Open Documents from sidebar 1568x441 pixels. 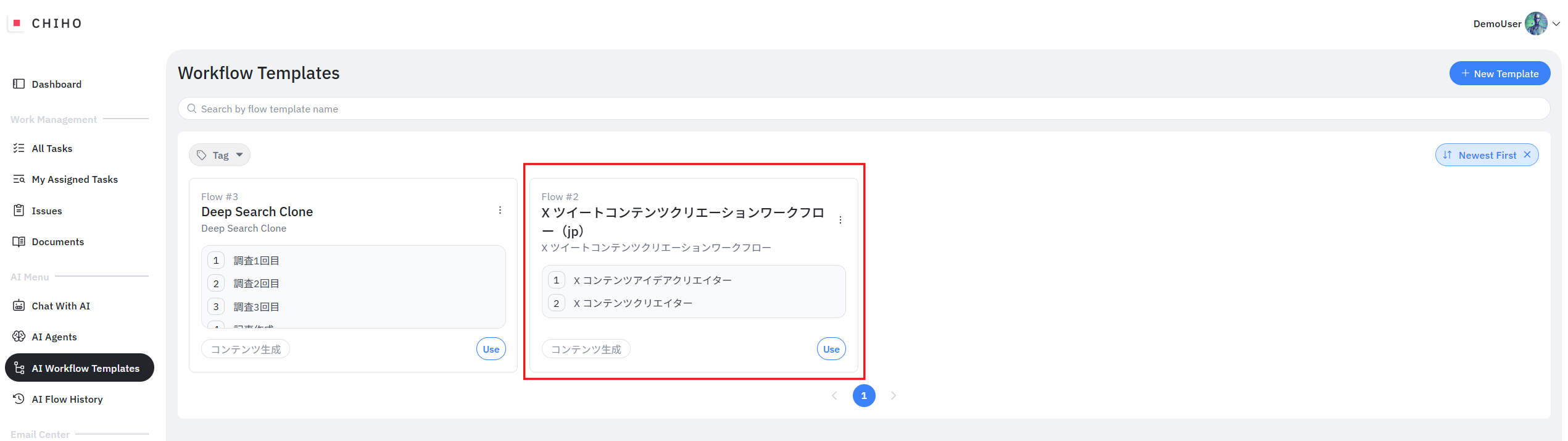57,241
